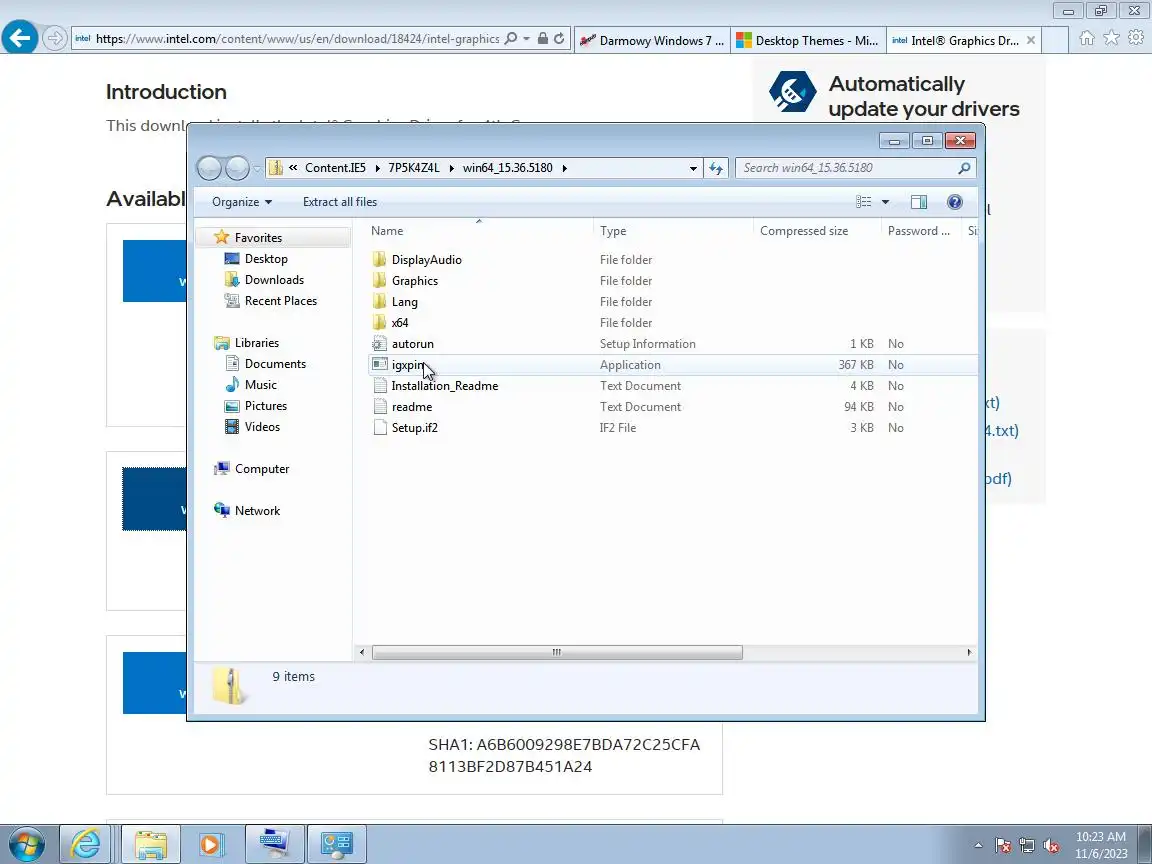Select the readme text document icon
Image resolution: width=1152 pixels, height=864 pixels.
pyautogui.click(x=379, y=406)
